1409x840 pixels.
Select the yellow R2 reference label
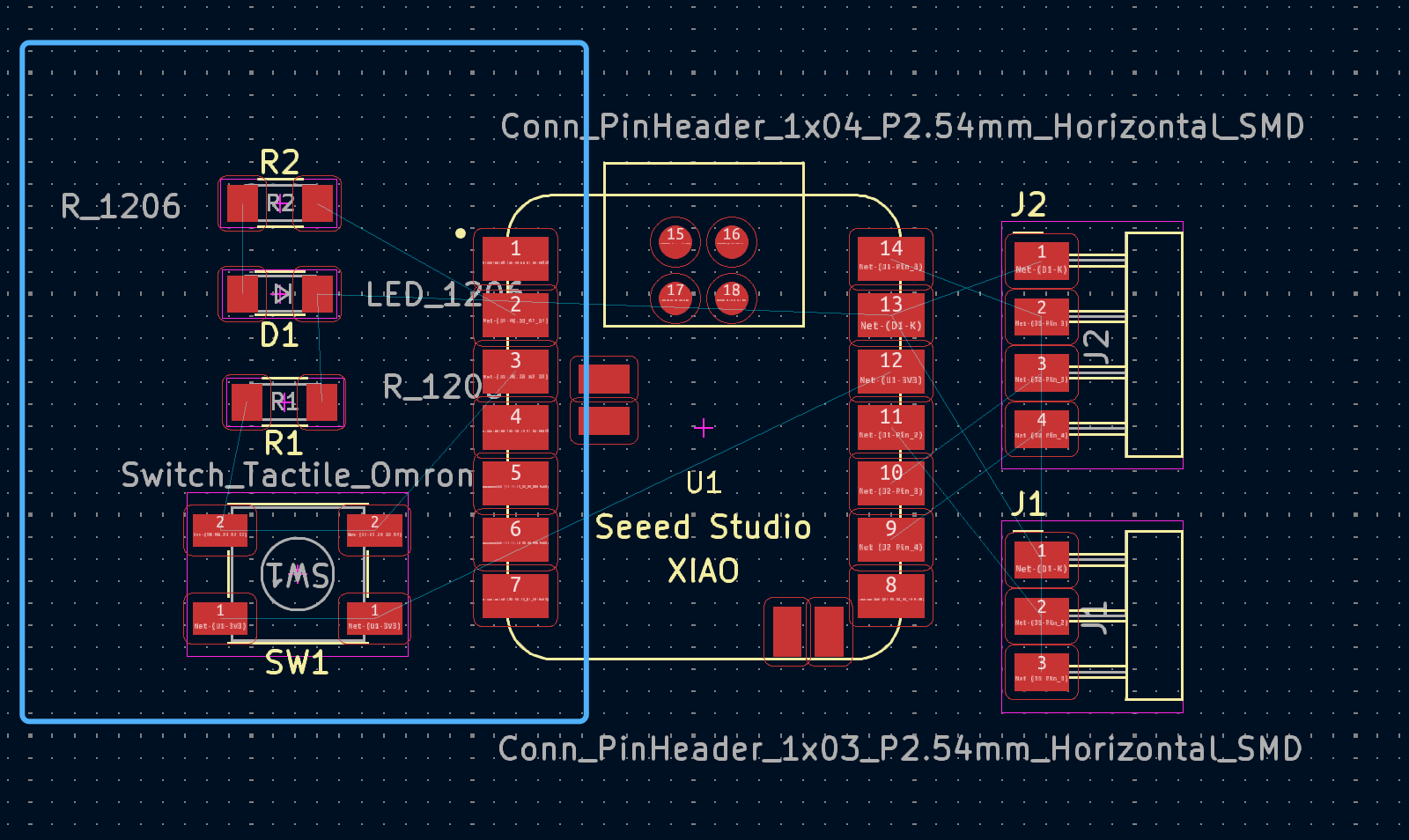tap(280, 162)
